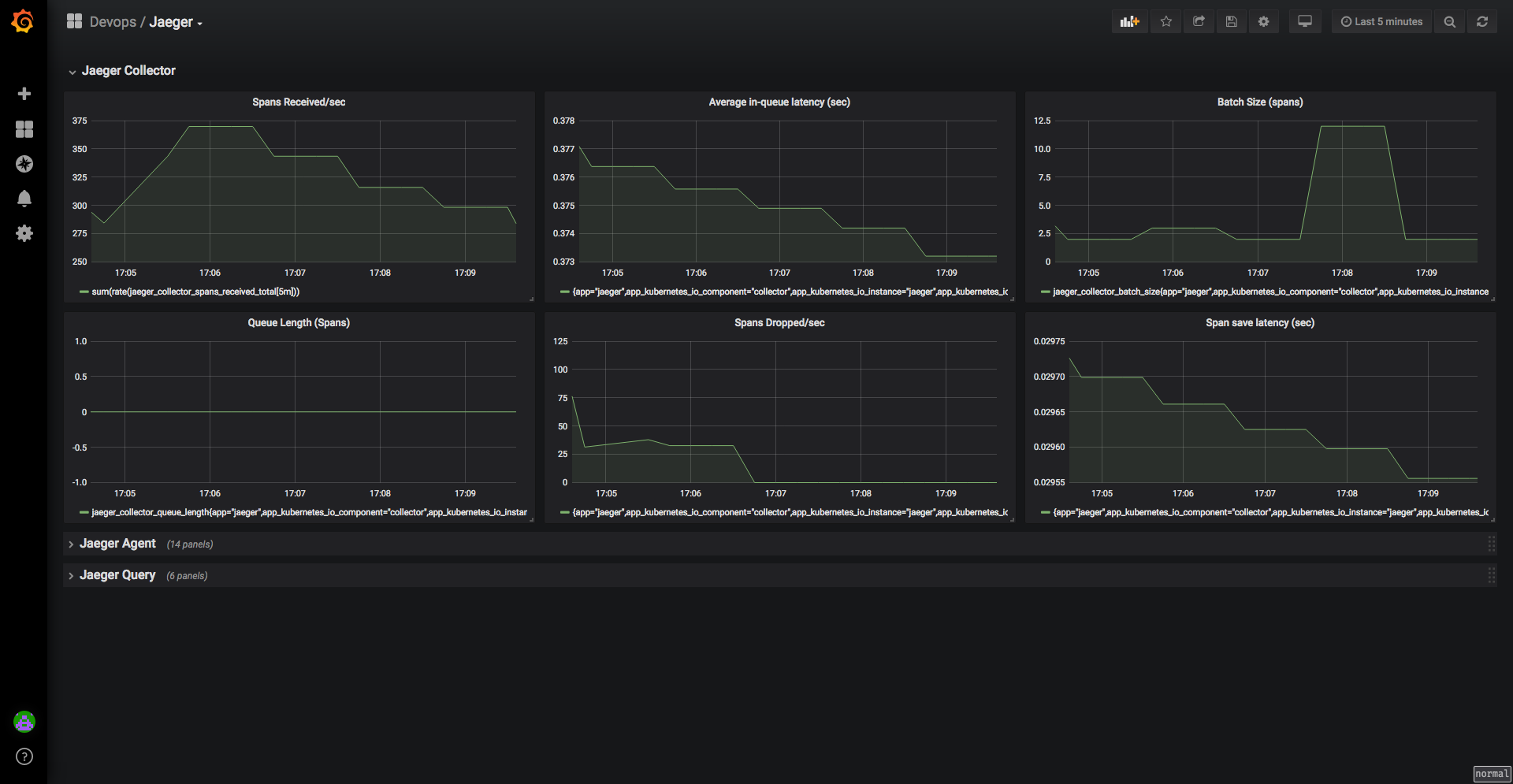
Task: Toggle the Span save latency legend series
Action: pyautogui.click(x=1270, y=513)
